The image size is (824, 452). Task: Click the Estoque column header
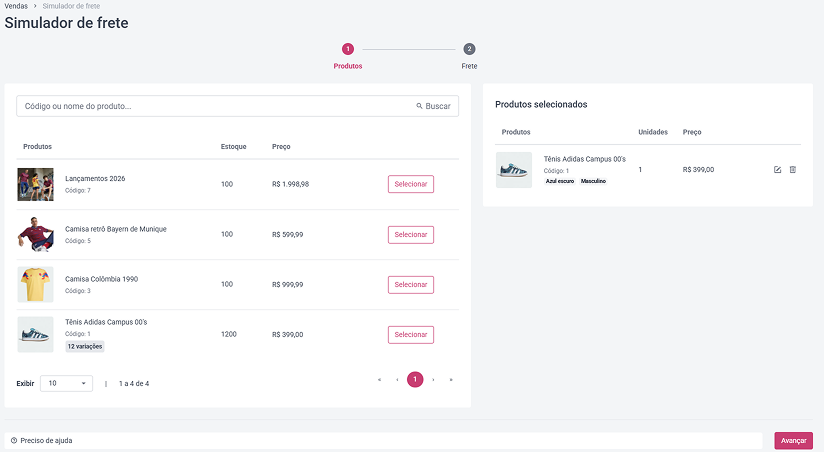coord(233,147)
